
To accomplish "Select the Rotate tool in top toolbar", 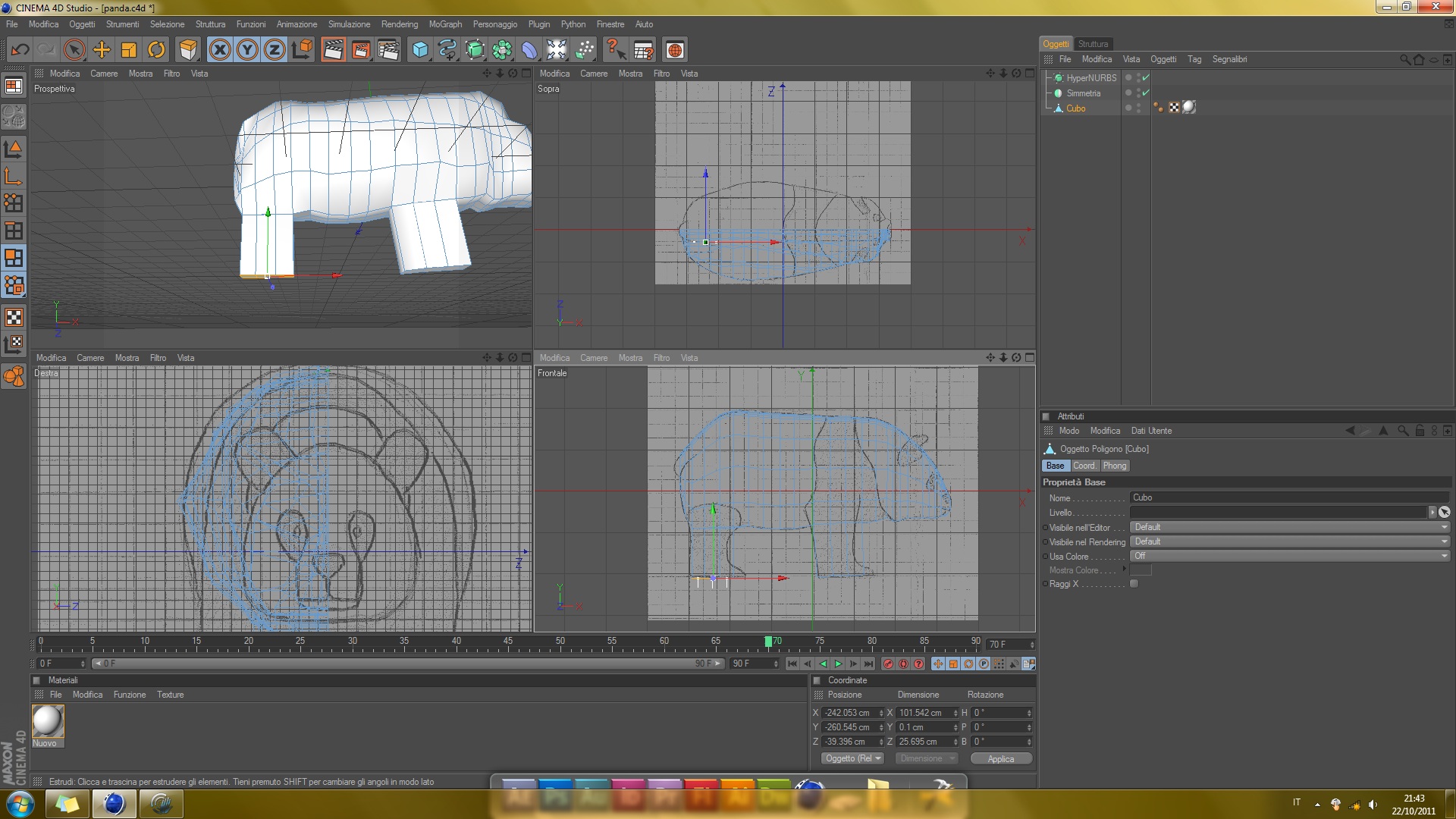I will [x=156, y=50].
